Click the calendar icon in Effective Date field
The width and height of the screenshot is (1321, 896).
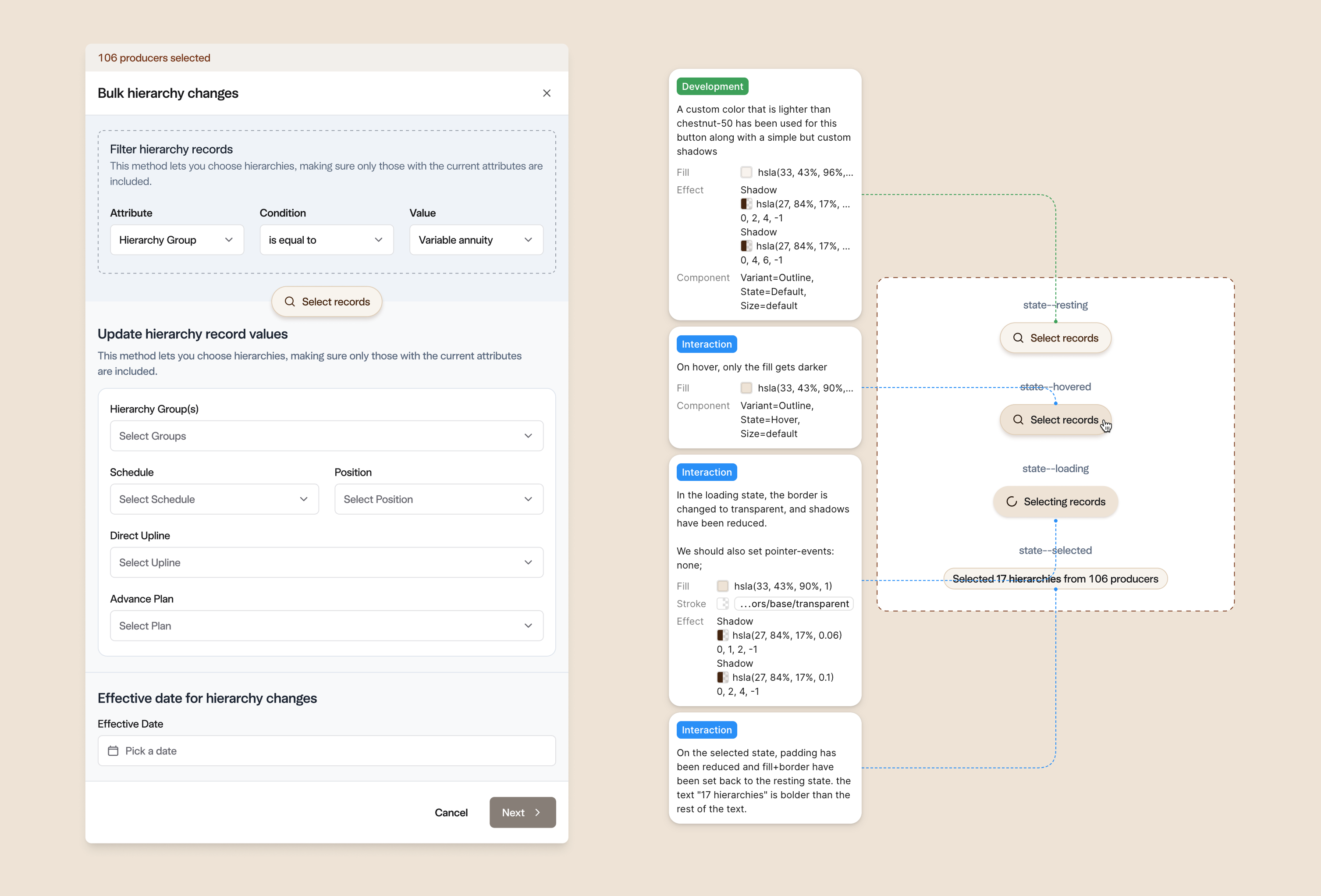(x=113, y=751)
